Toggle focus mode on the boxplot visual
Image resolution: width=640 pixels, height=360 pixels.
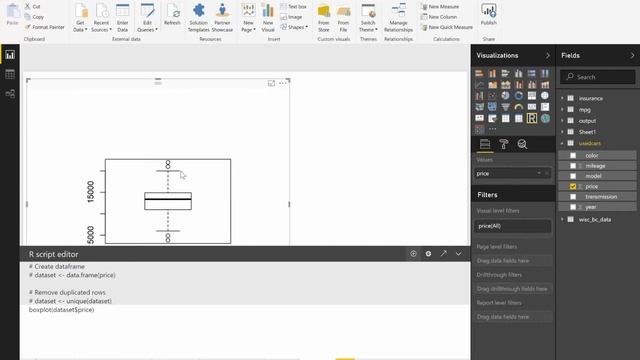pyautogui.click(x=271, y=83)
